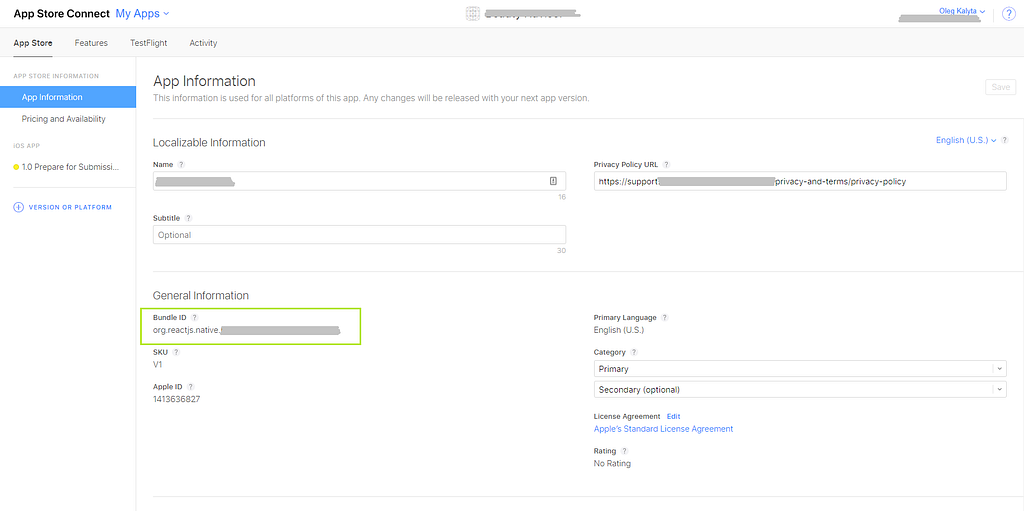Viewport: 1024px width, 511px height.
Task: Click the help icon next to Name
Action: pyautogui.click(x=181, y=164)
